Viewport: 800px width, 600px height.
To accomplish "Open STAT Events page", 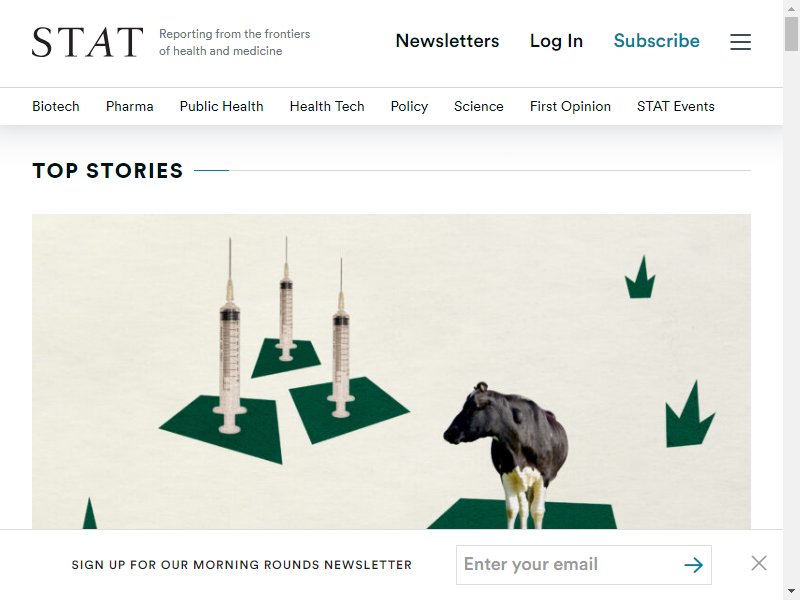I will (x=676, y=106).
